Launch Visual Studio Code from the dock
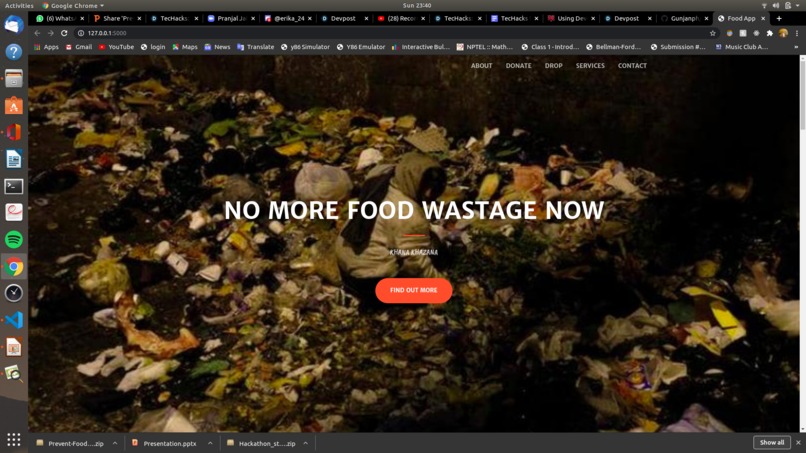Viewport: 806px width, 453px height. (13, 320)
